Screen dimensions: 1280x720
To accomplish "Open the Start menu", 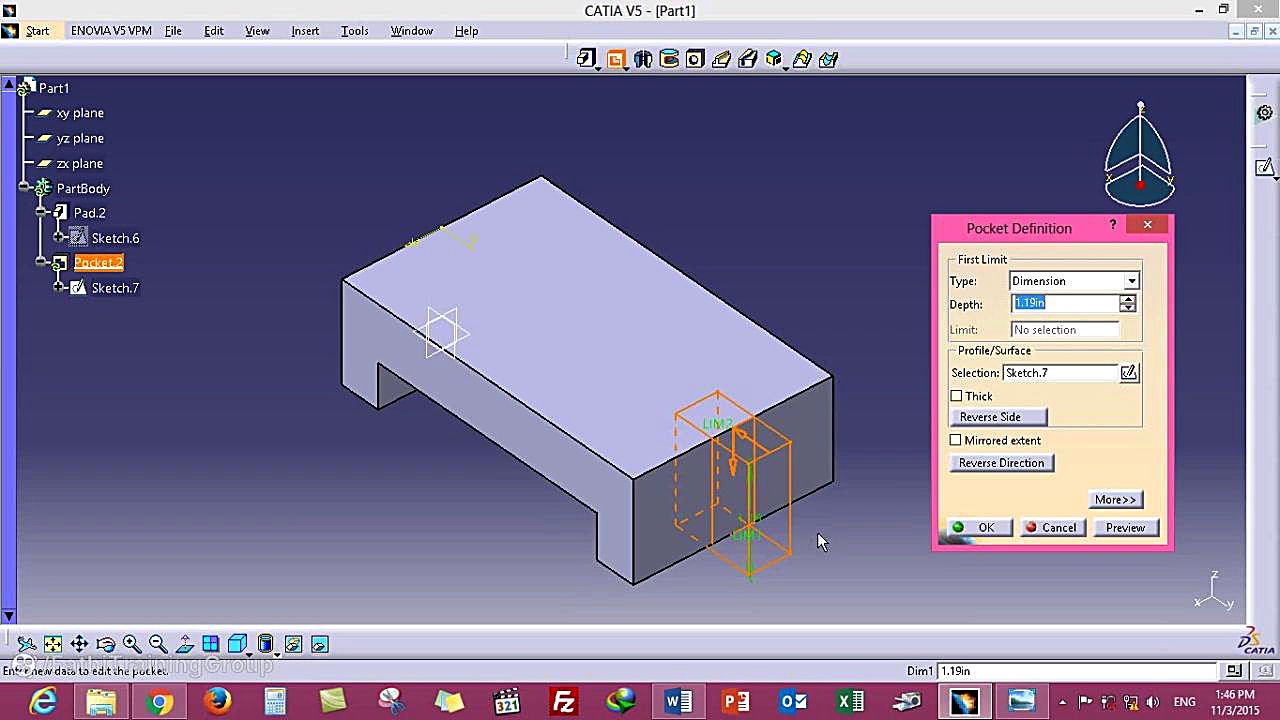I will point(37,31).
